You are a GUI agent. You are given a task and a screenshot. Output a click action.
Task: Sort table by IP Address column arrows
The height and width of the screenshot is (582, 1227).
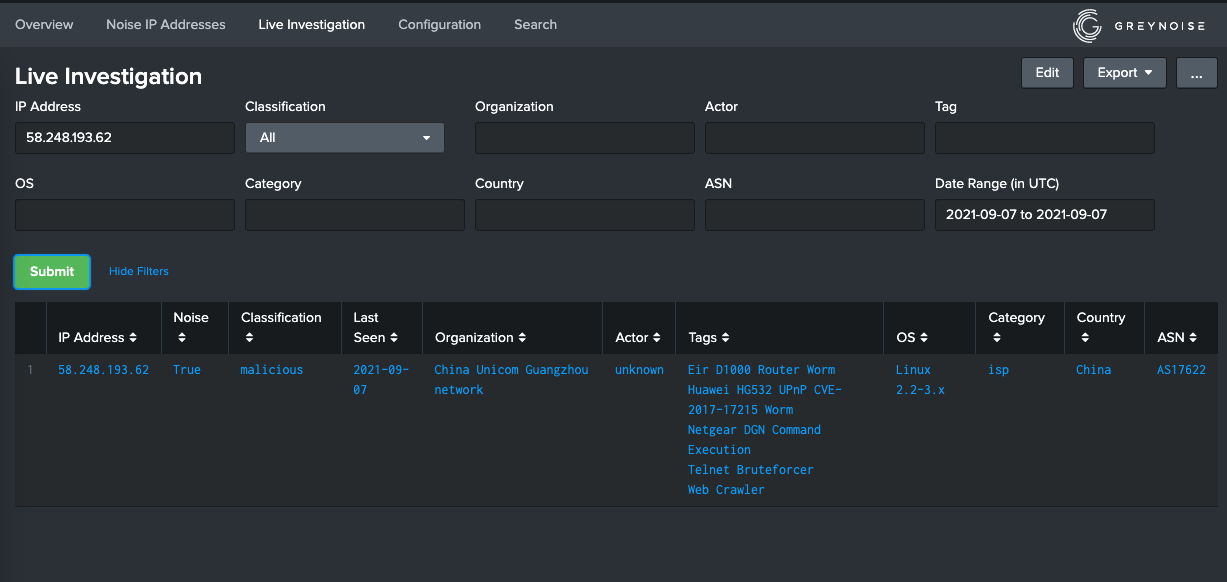tap(134, 338)
